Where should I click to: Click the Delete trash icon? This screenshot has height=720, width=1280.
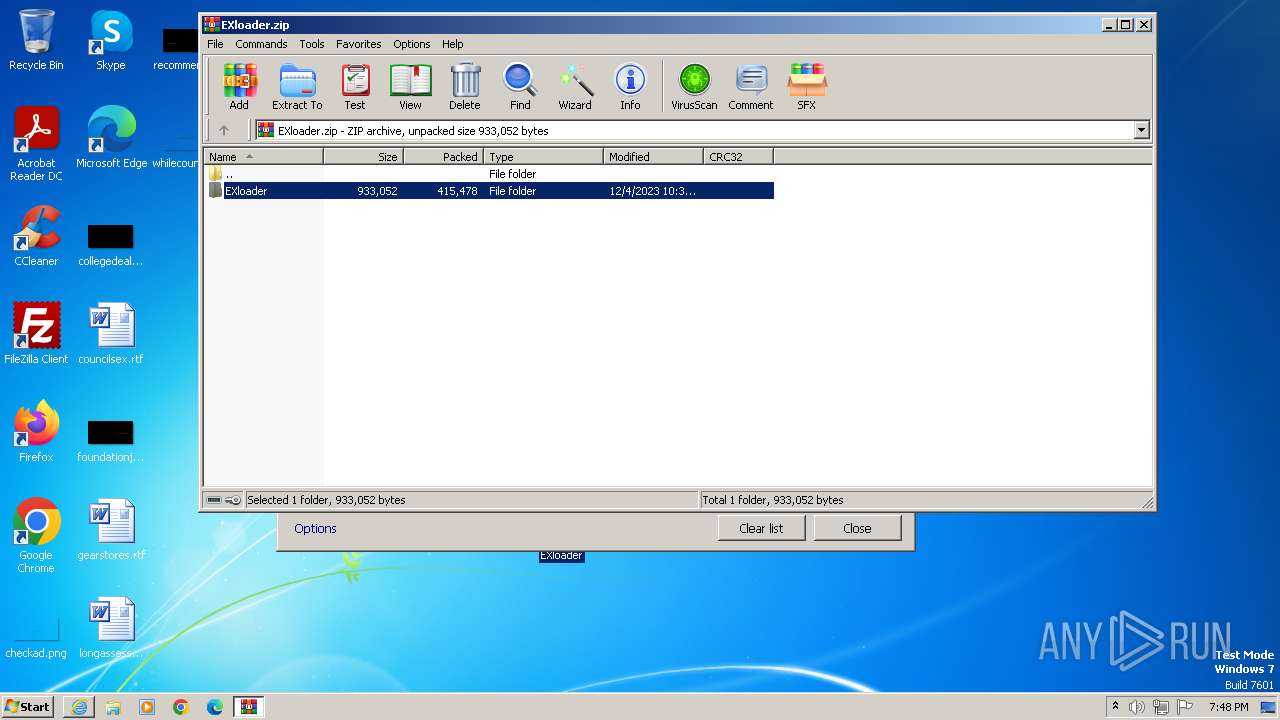click(x=464, y=86)
